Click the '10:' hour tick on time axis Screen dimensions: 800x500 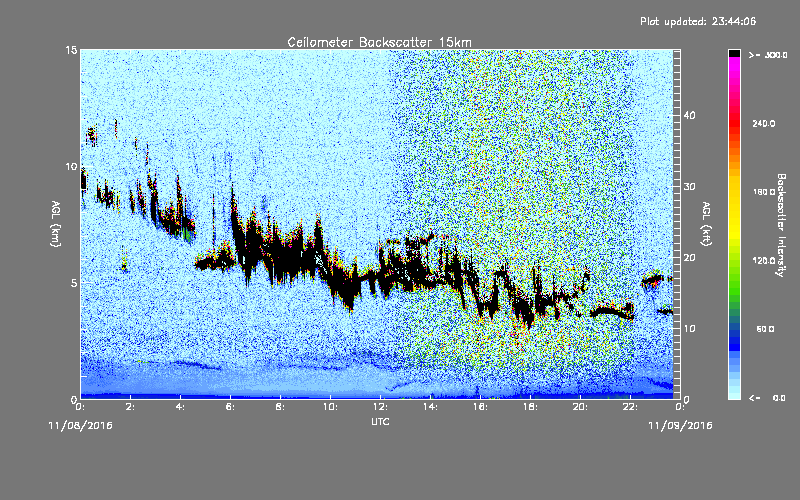(330, 407)
